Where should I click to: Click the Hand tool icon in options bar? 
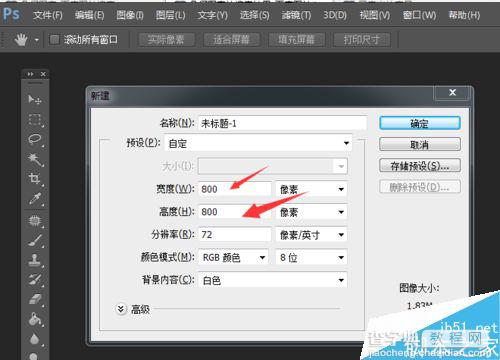coord(21,40)
